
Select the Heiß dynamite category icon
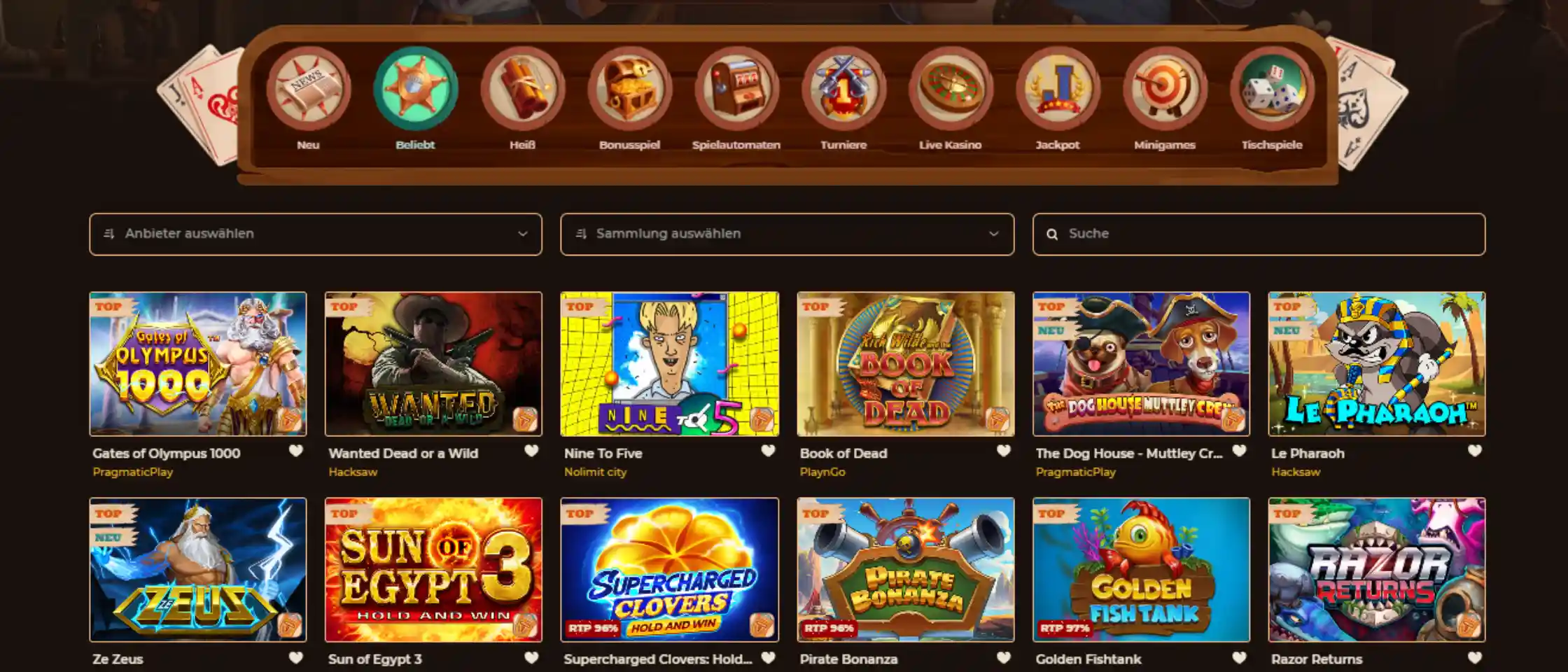[522, 89]
